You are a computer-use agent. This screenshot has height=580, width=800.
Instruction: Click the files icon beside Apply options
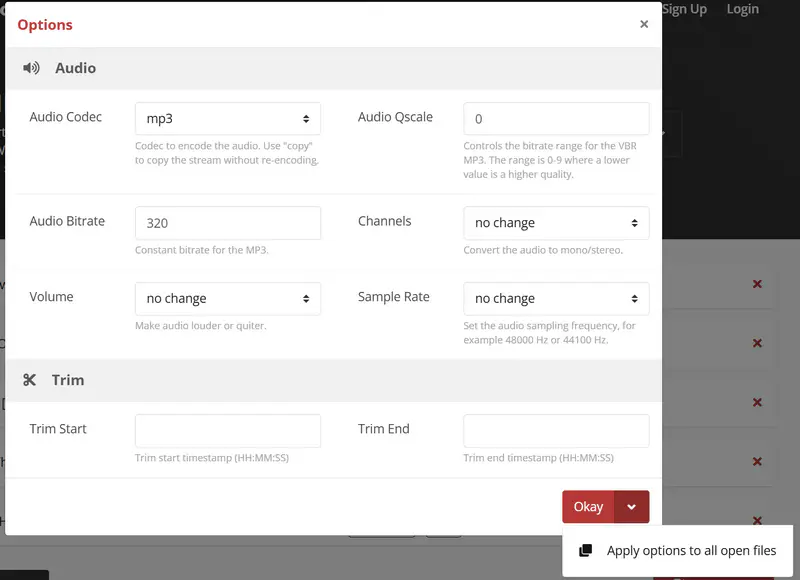588,550
